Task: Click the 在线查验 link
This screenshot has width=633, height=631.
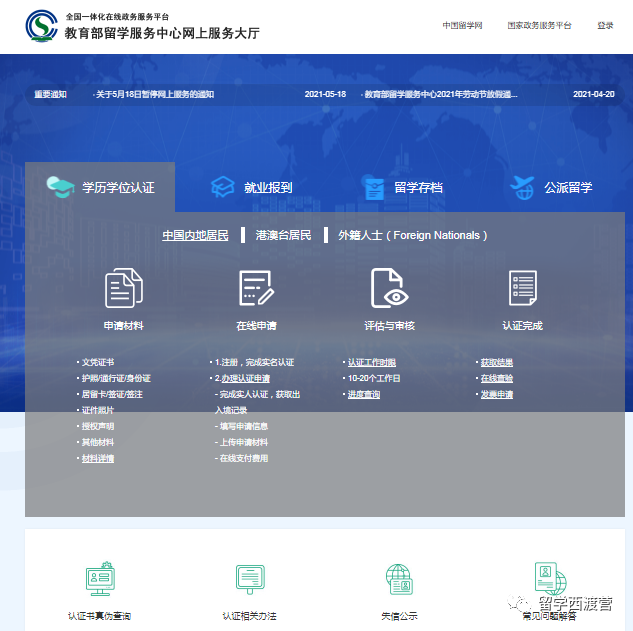Action: tap(497, 378)
